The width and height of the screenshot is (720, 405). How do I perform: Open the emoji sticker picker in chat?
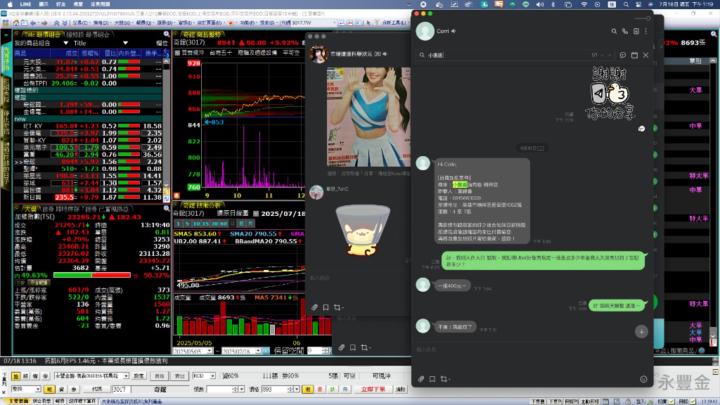pos(641,379)
